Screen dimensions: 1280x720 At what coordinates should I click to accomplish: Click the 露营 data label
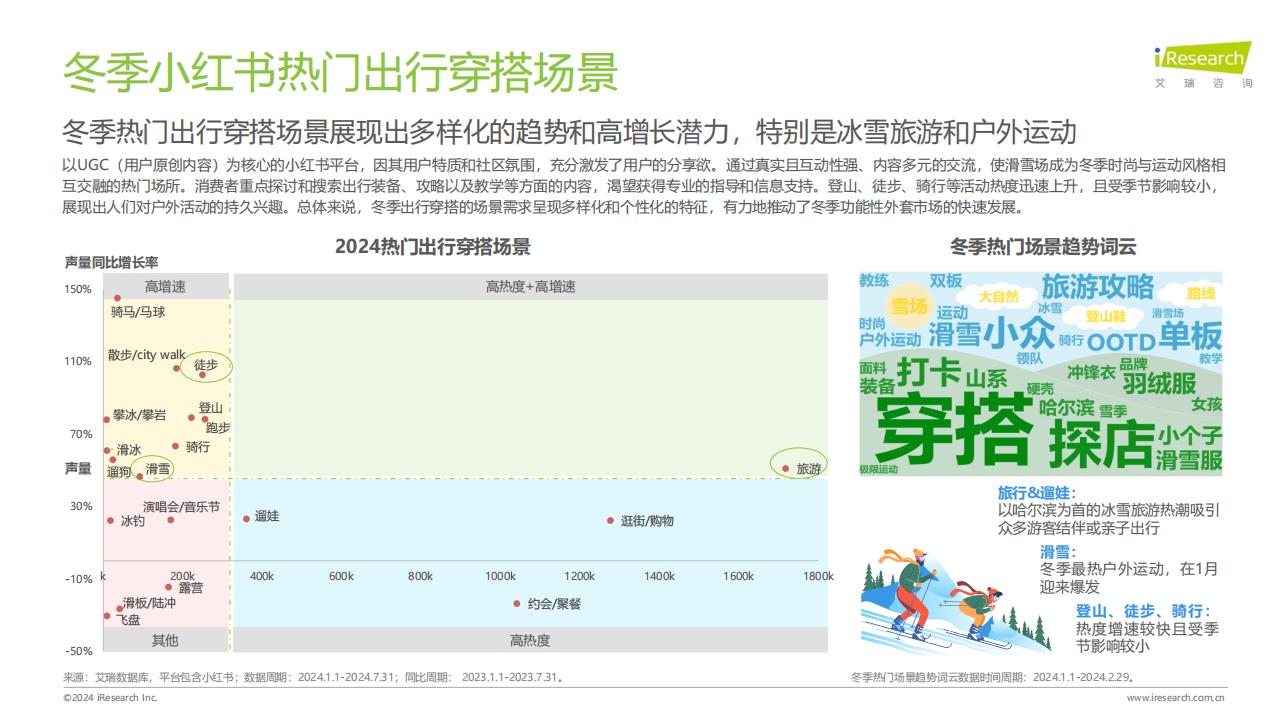coord(191,588)
